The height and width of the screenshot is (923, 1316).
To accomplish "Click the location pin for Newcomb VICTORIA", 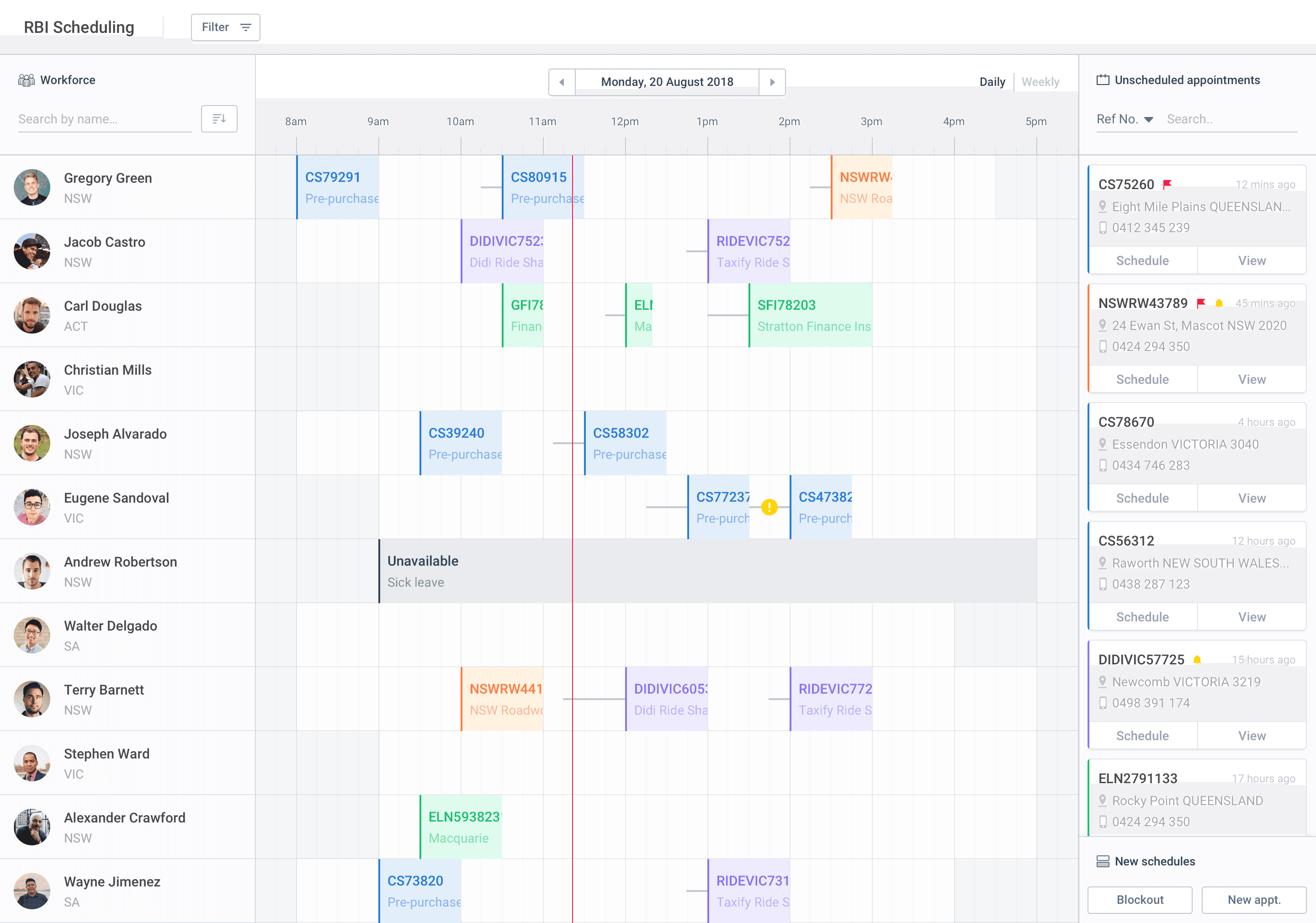I will 1102,682.
